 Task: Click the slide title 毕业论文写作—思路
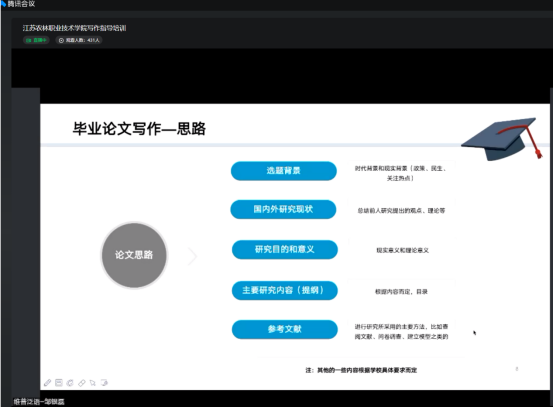click(139, 129)
